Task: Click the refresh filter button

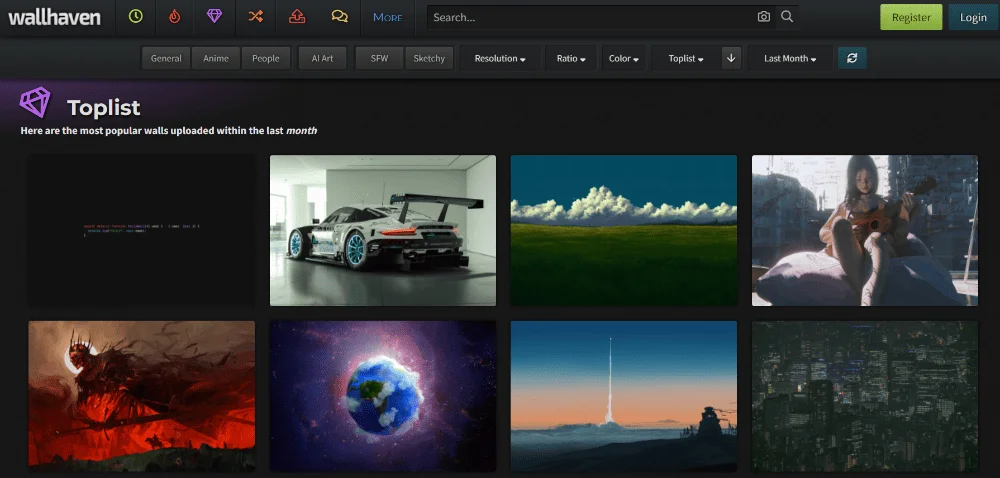Action: [x=852, y=58]
